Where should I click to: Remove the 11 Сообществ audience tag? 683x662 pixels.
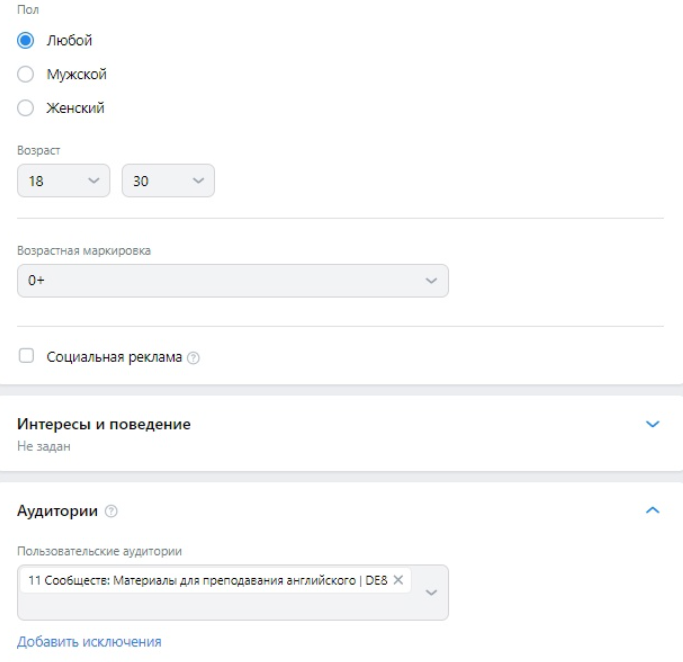coord(398,580)
